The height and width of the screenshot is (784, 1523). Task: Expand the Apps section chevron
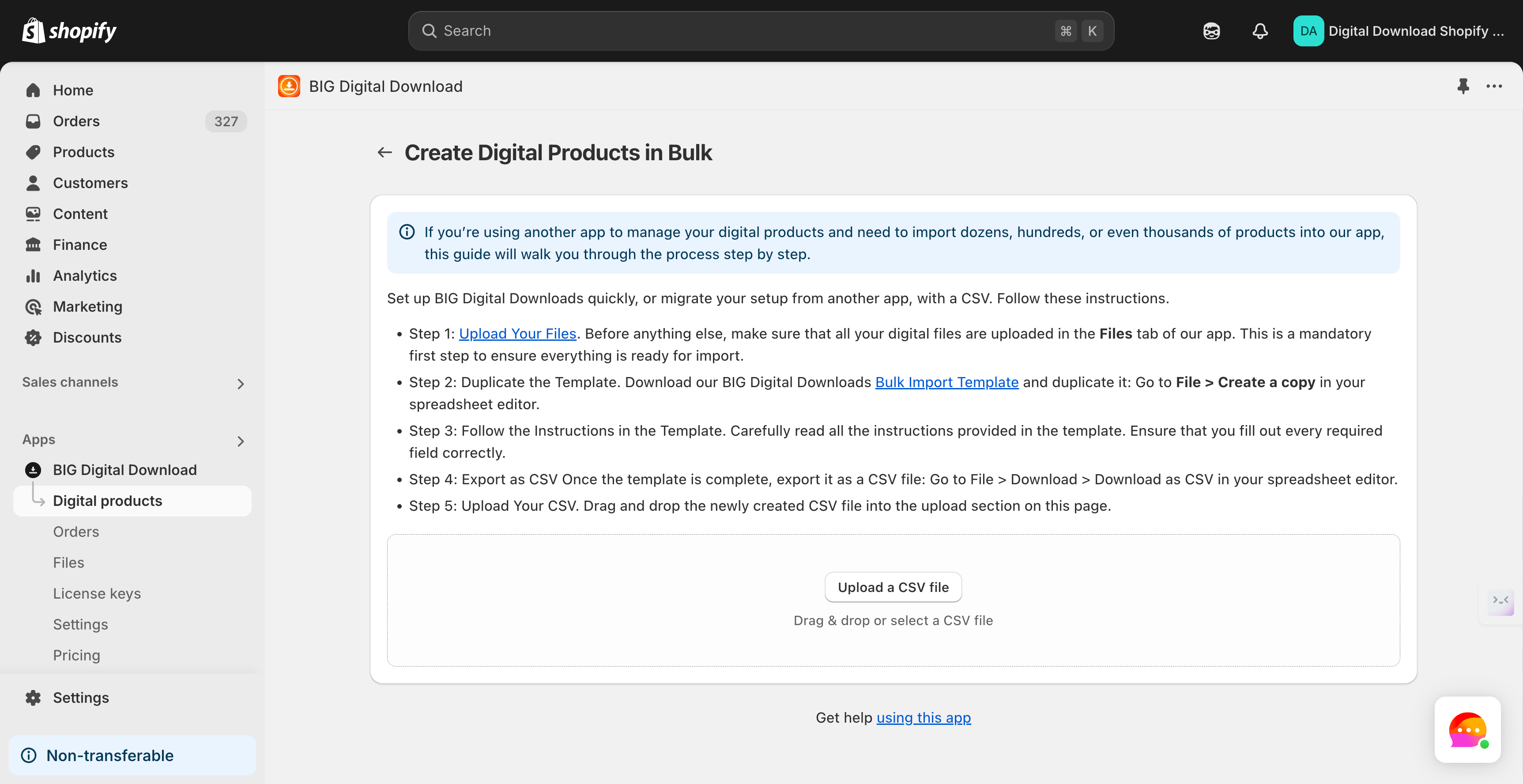coord(240,441)
